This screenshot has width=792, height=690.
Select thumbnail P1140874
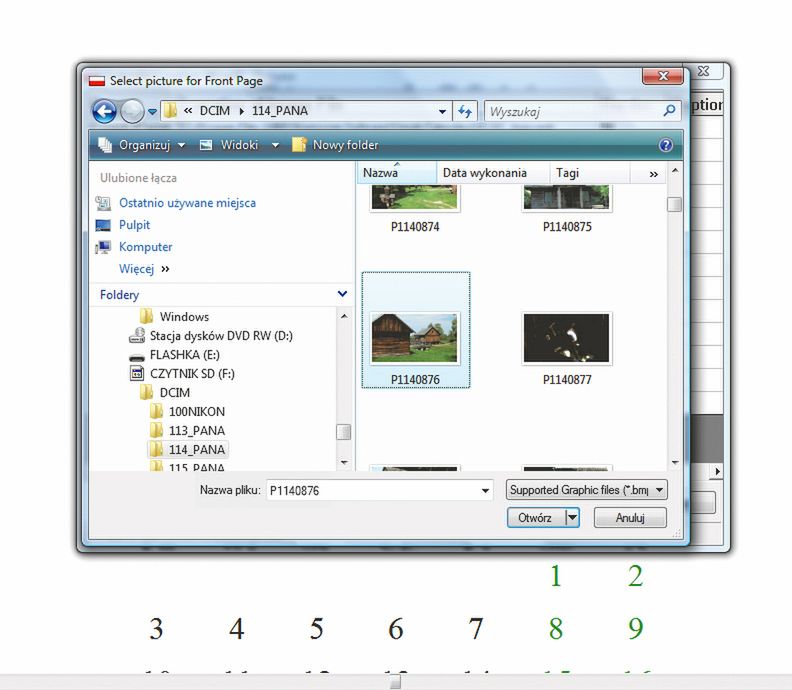(x=415, y=197)
